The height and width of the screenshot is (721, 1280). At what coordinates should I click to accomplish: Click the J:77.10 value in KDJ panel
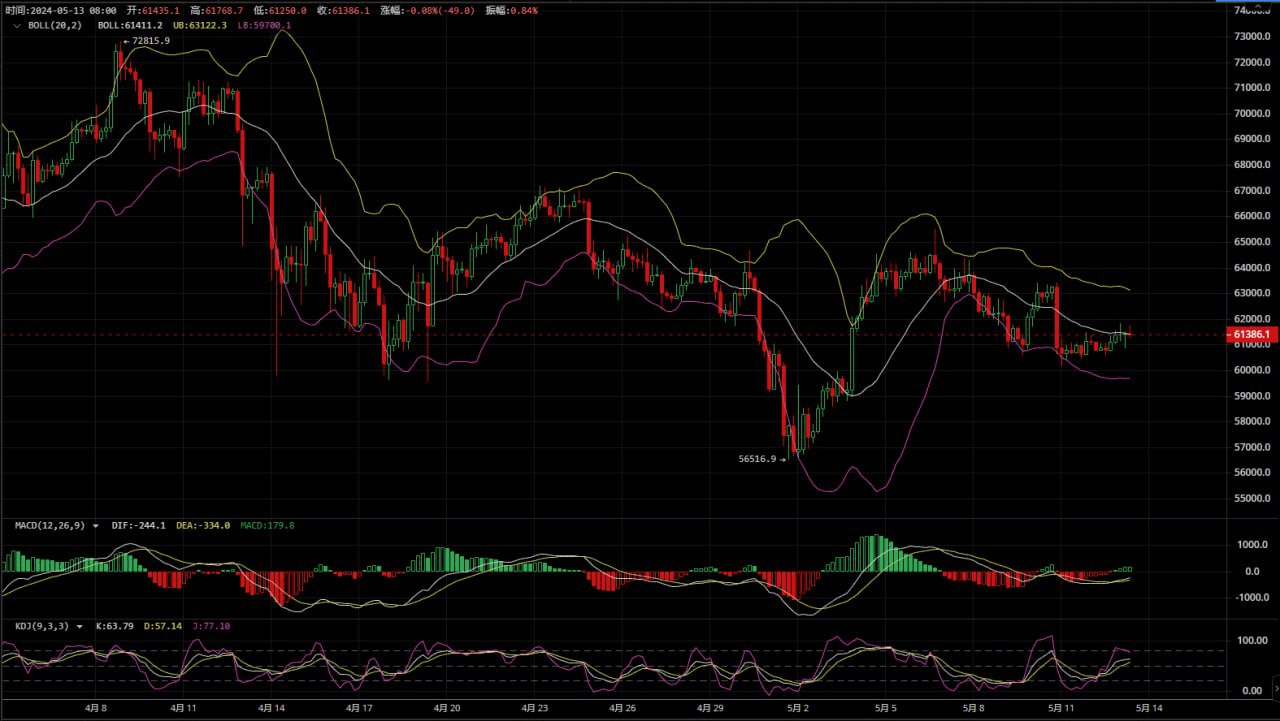(209, 626)
